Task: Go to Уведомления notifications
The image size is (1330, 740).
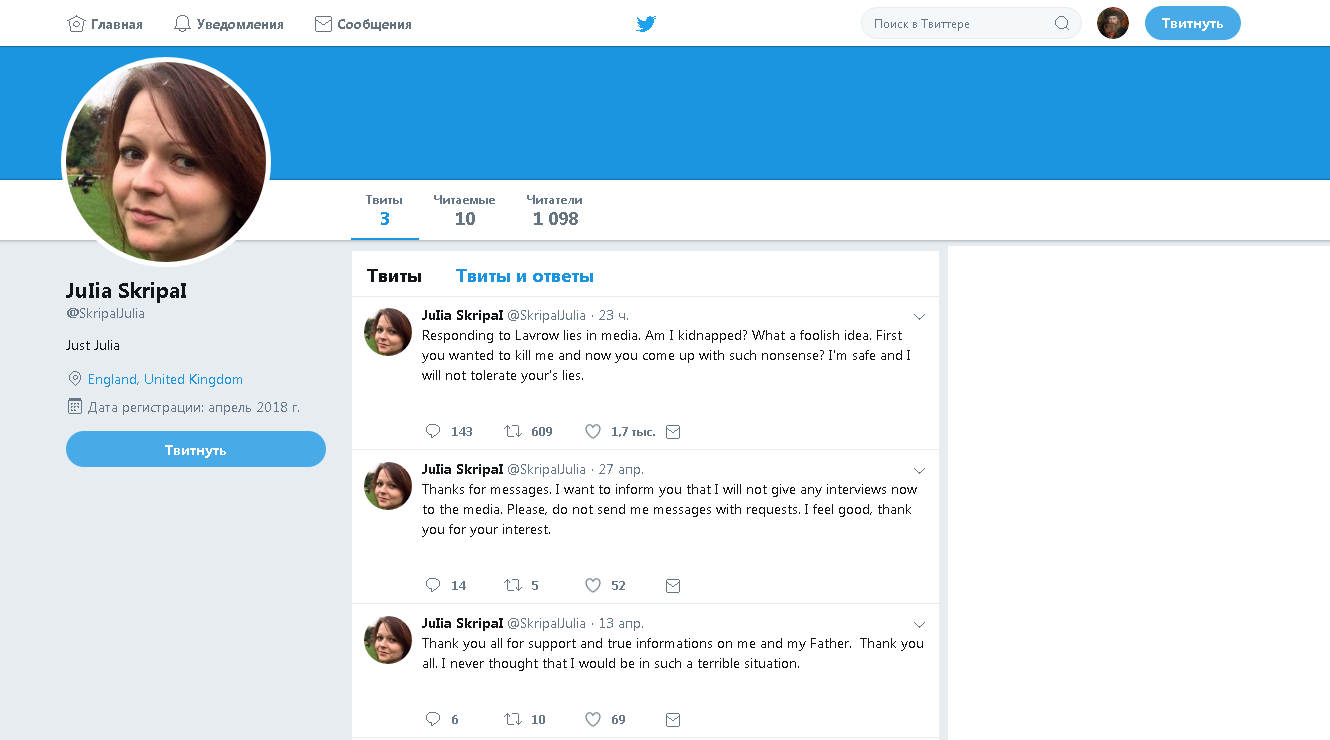Action: click(x=229, y=24)
